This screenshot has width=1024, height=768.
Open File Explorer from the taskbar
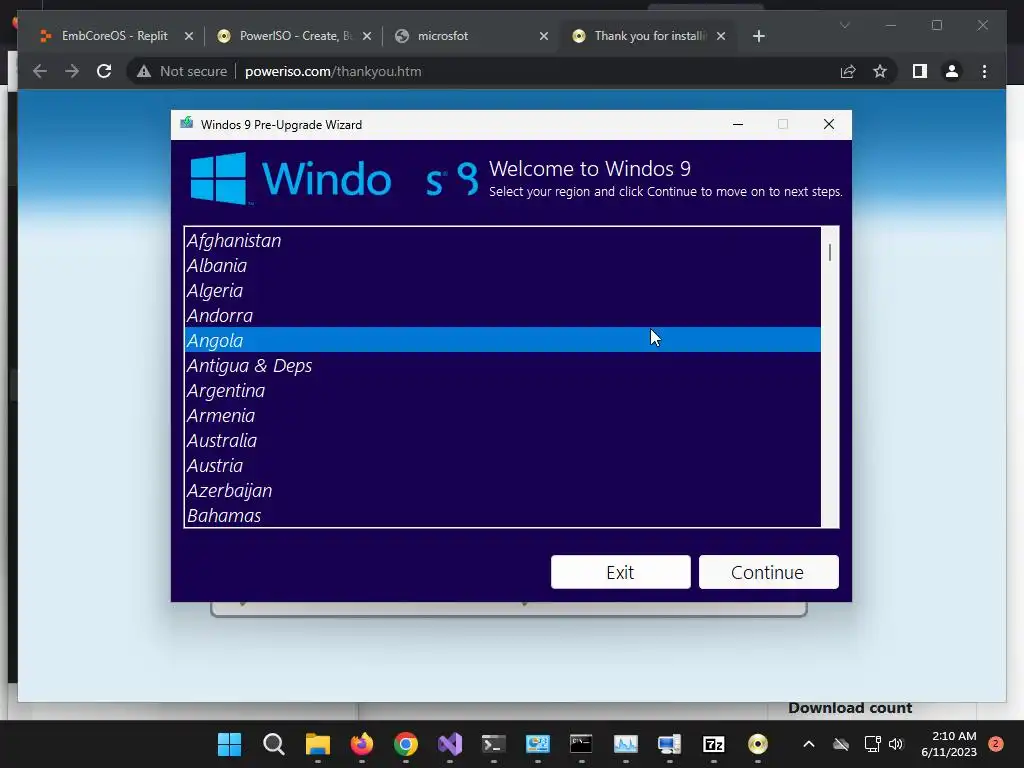click(317, 744)
